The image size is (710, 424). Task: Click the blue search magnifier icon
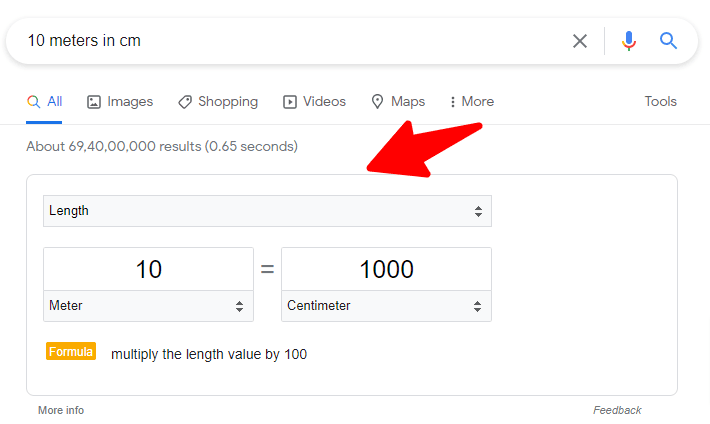tap(668, 41)
